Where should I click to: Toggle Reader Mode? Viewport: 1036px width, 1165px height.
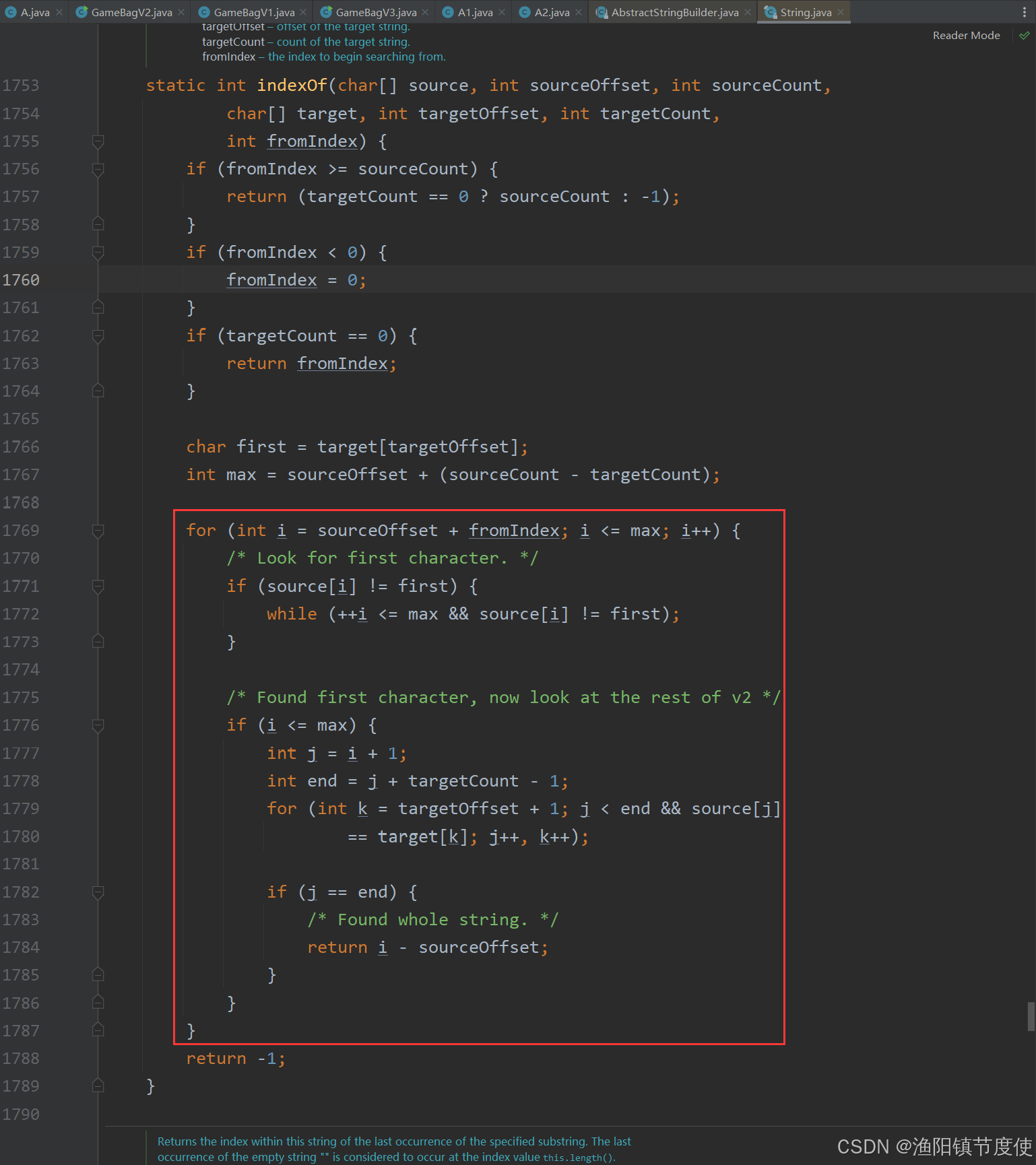point(966,36)
